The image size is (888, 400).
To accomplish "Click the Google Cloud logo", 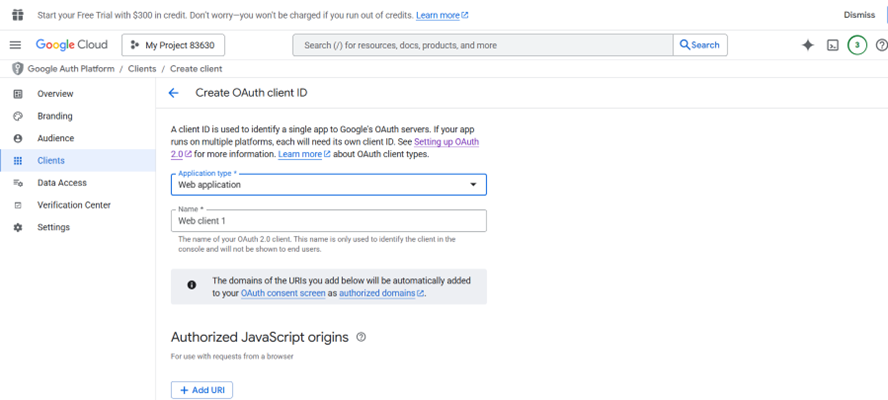I will (x=71, y=45).
